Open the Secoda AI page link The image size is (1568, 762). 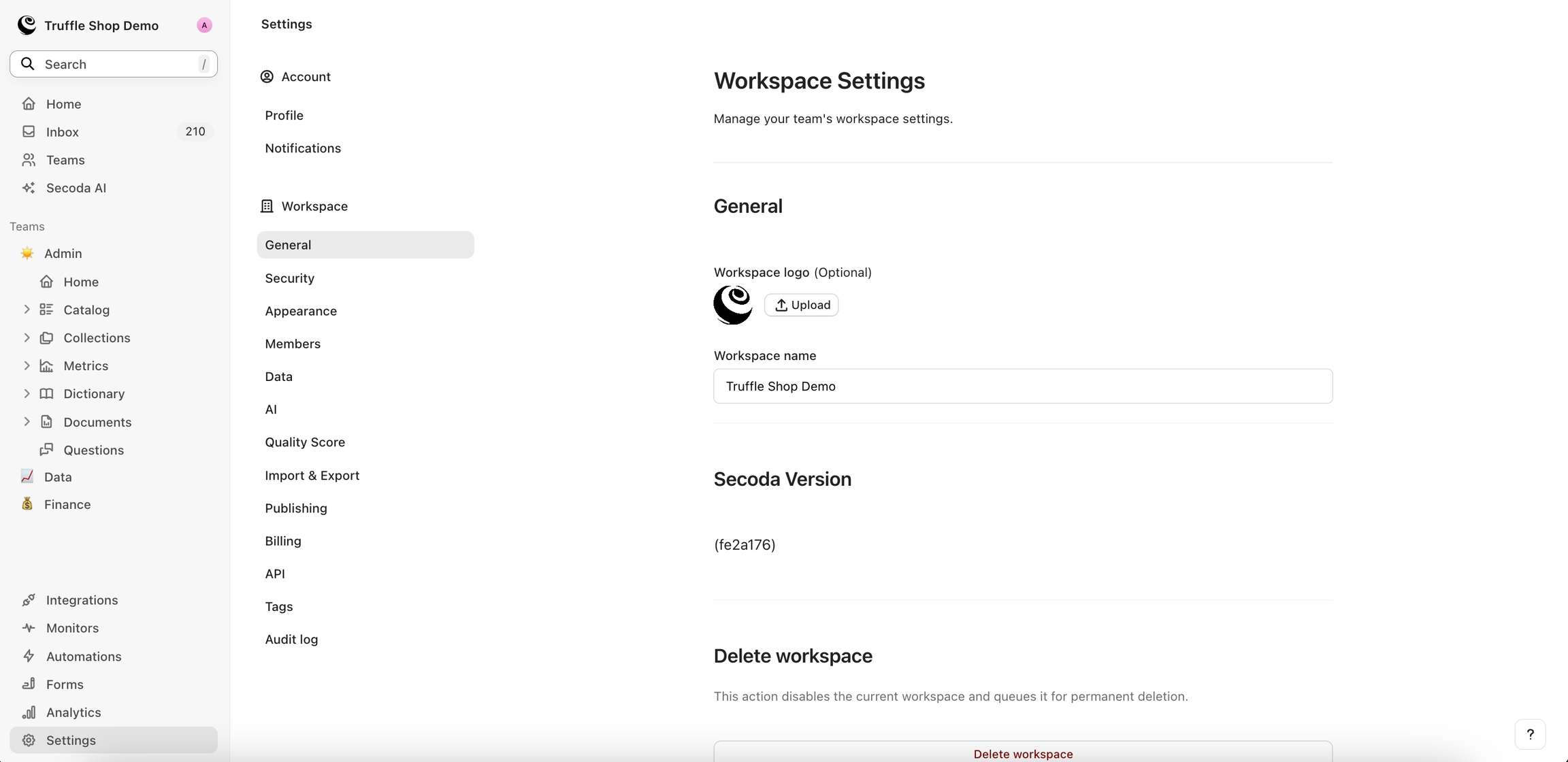pyautogui.click(x=114, y=188)
